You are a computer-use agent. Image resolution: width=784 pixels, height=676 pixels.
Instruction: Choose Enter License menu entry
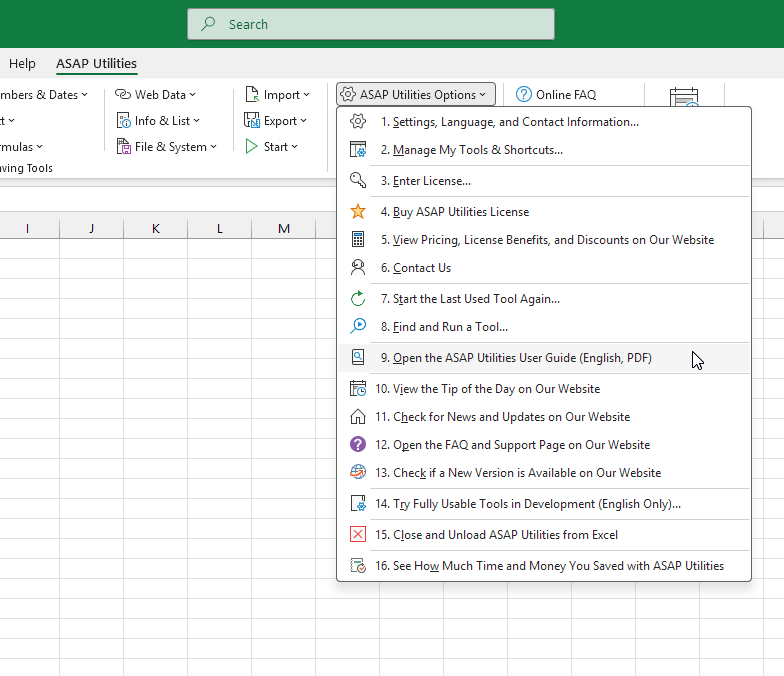544,180
